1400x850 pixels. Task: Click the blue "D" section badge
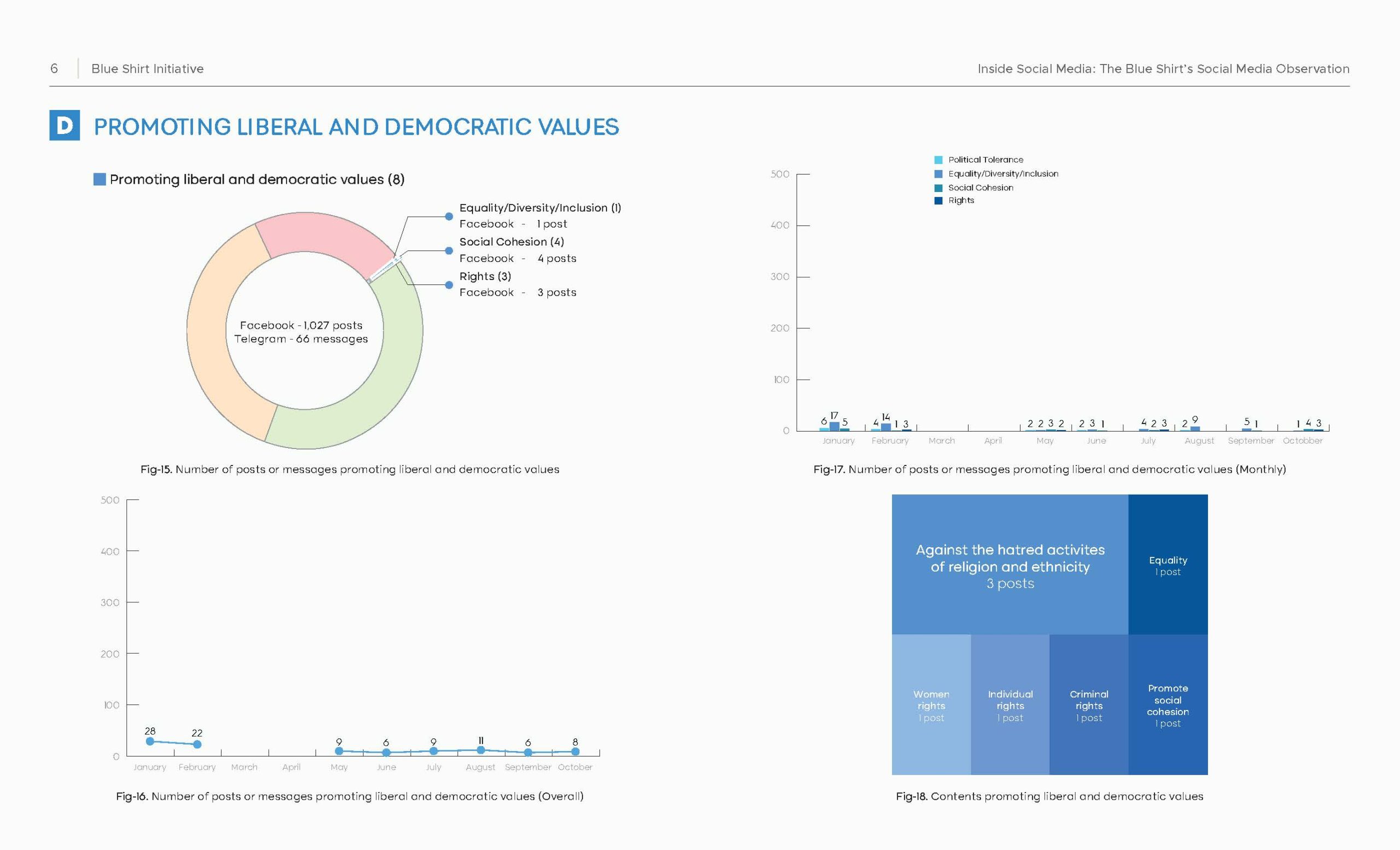(x=64, y=125)
